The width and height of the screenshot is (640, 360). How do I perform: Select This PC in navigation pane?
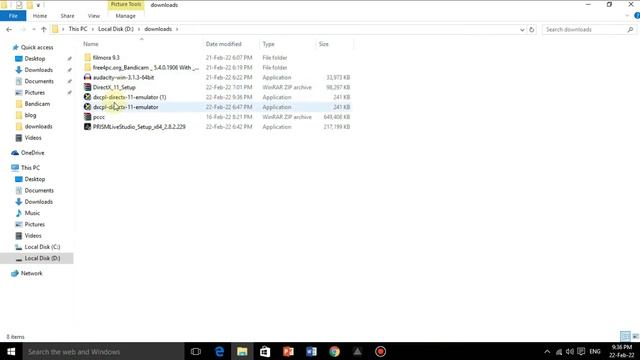click(x=30, y=168)
